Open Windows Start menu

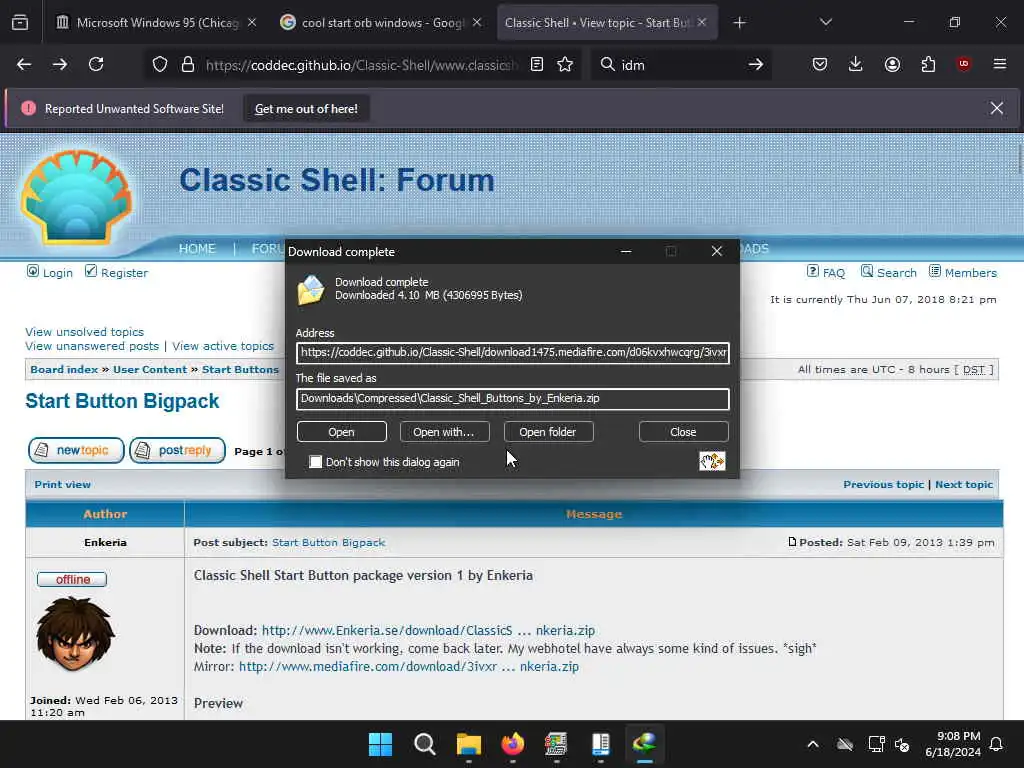(x=380, y=744)
